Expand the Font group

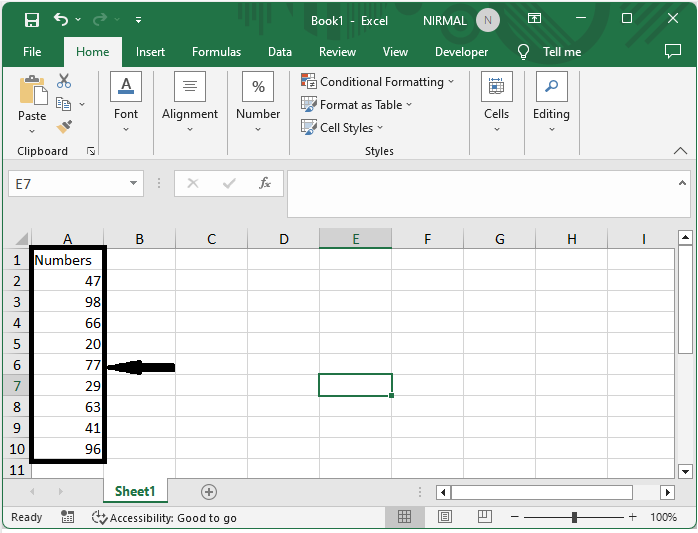(x=126, y=102)
